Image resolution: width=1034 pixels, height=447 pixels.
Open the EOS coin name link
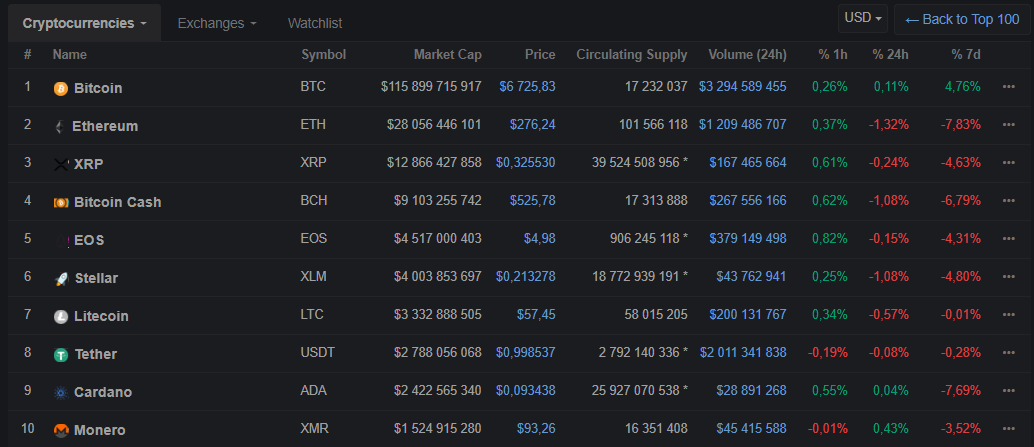point(89,240)
